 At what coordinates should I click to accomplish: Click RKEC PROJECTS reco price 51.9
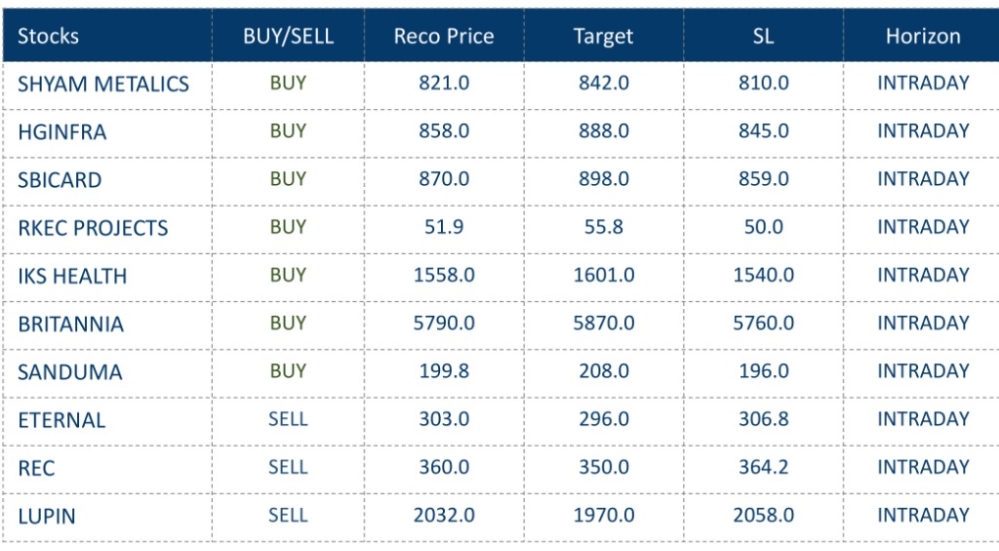(444, 227)
